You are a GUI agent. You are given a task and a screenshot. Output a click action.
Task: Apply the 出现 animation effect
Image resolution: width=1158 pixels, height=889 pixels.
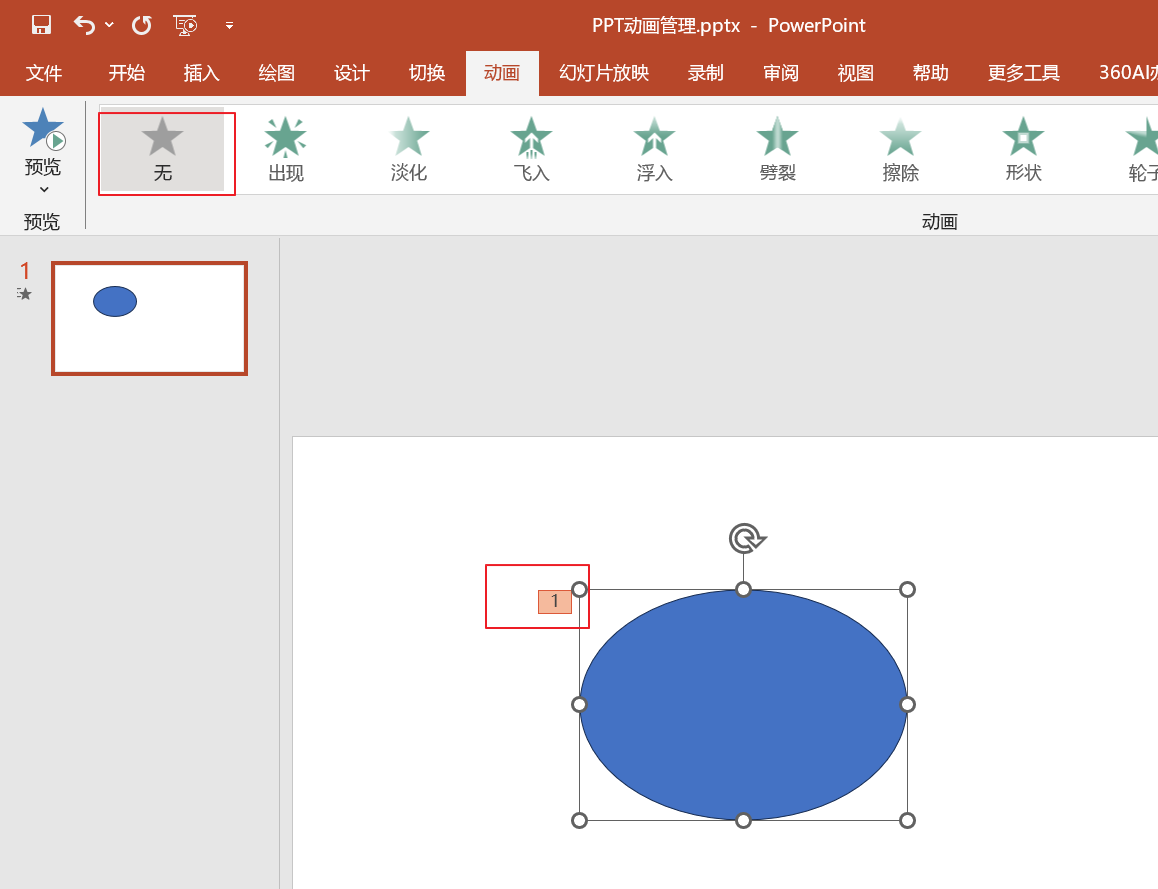click(x=286, y=150)
